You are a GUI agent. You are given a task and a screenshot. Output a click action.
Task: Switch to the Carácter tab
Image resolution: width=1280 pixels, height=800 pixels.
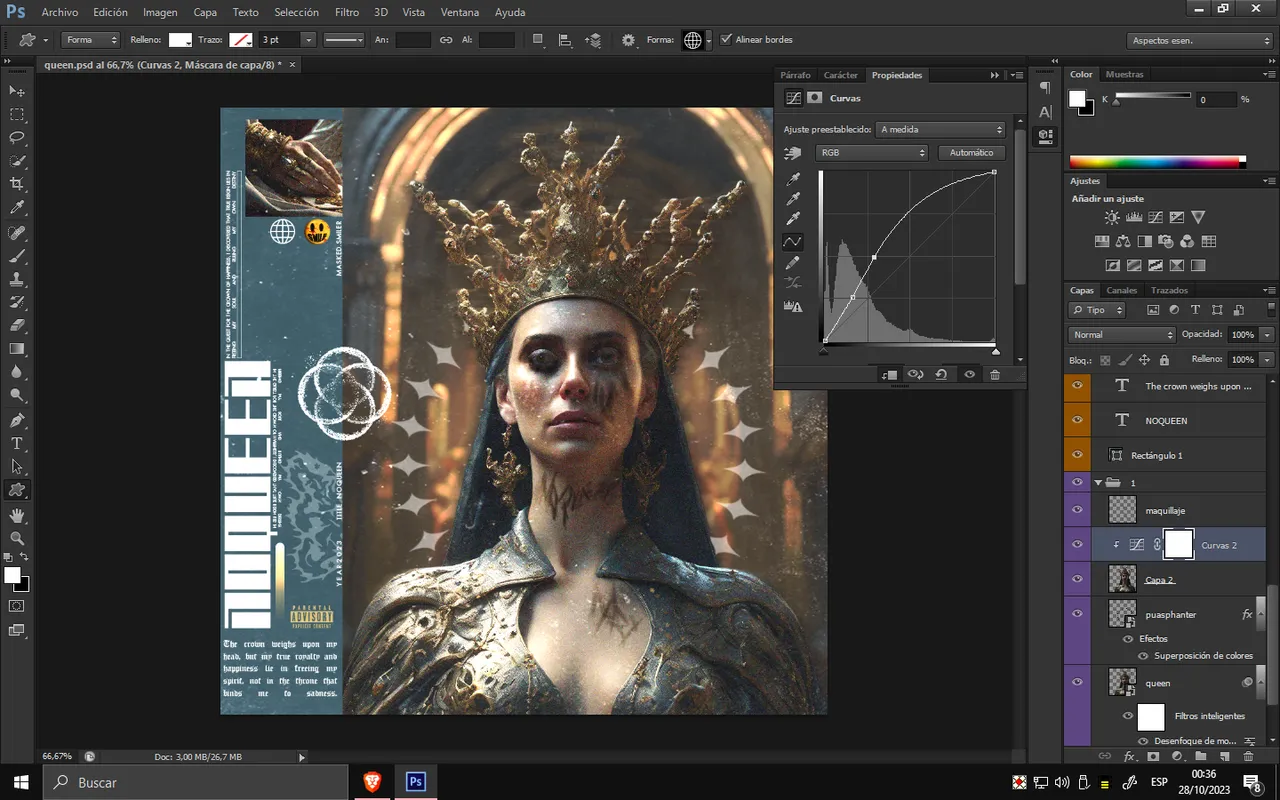coord(841,75)
